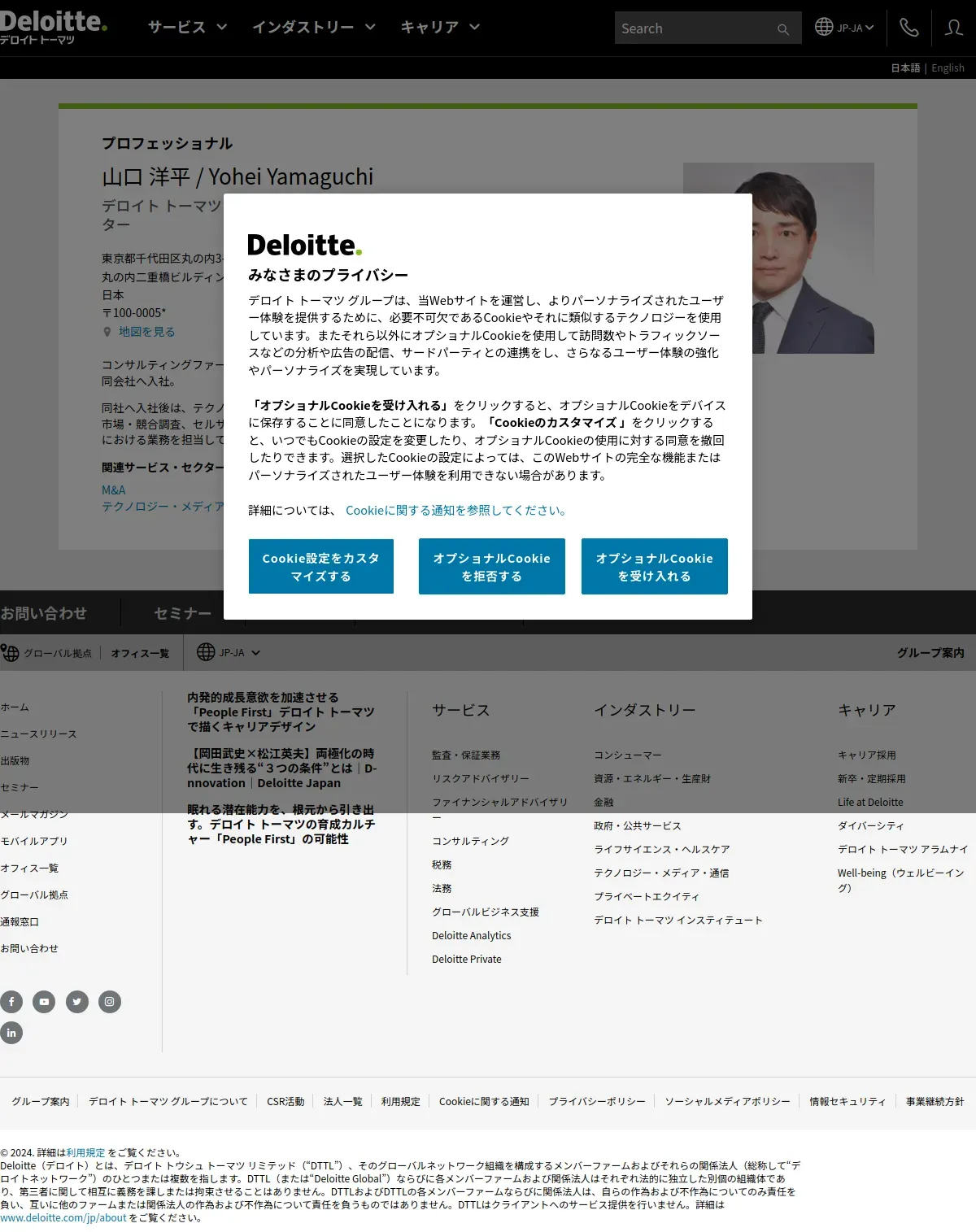Open the LinkedIn social icon
This screenshot has height=1232, width=976.
click(x=11, y=1033)
